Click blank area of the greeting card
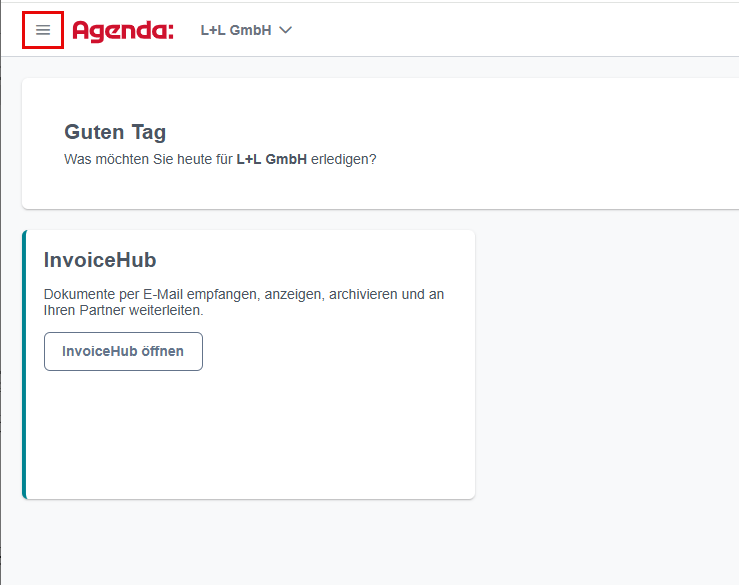Screen dimensions: 739x585 (518, 141)
